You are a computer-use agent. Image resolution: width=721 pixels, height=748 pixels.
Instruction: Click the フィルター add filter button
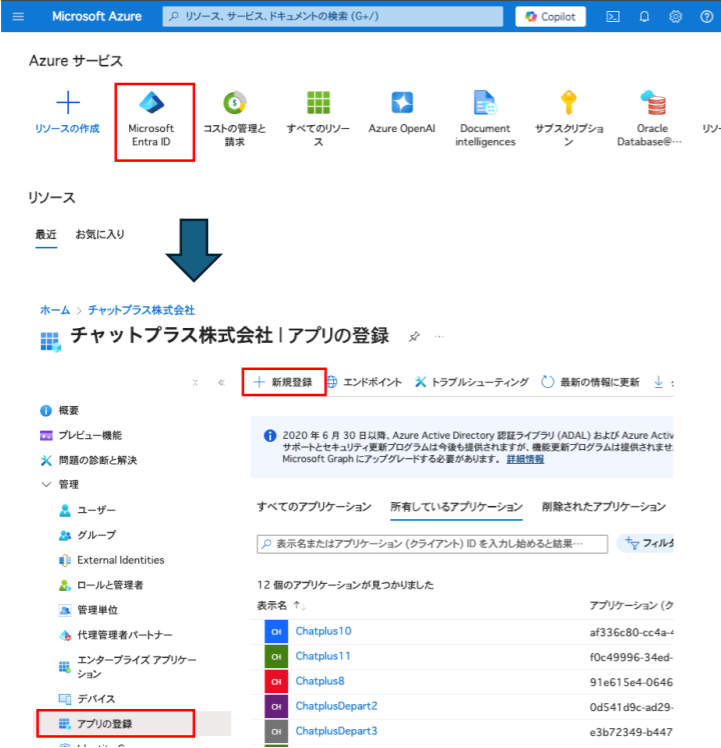(x=646, y=543)
